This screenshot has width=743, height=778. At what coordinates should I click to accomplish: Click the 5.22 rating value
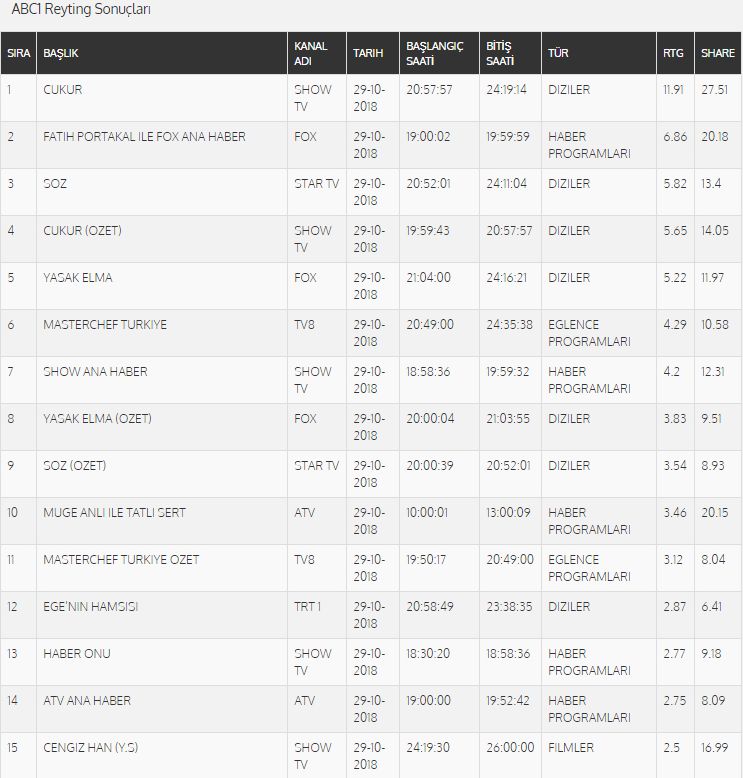tap(675, 278)
